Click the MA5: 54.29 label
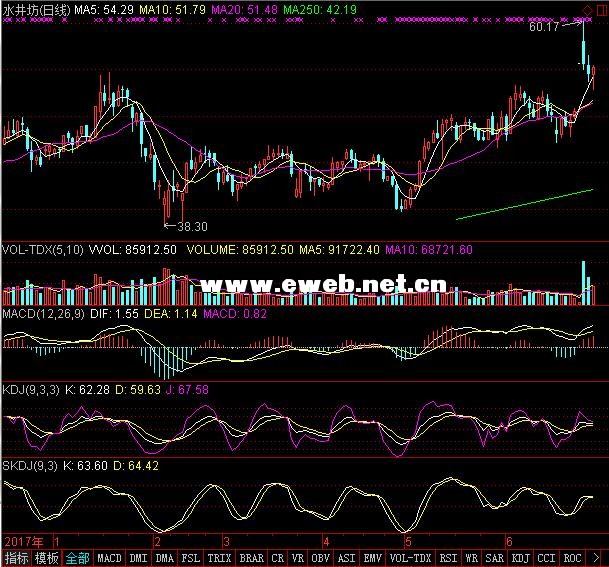The width and height of the screenshot is (609, 567). click(x=104, y=10)
